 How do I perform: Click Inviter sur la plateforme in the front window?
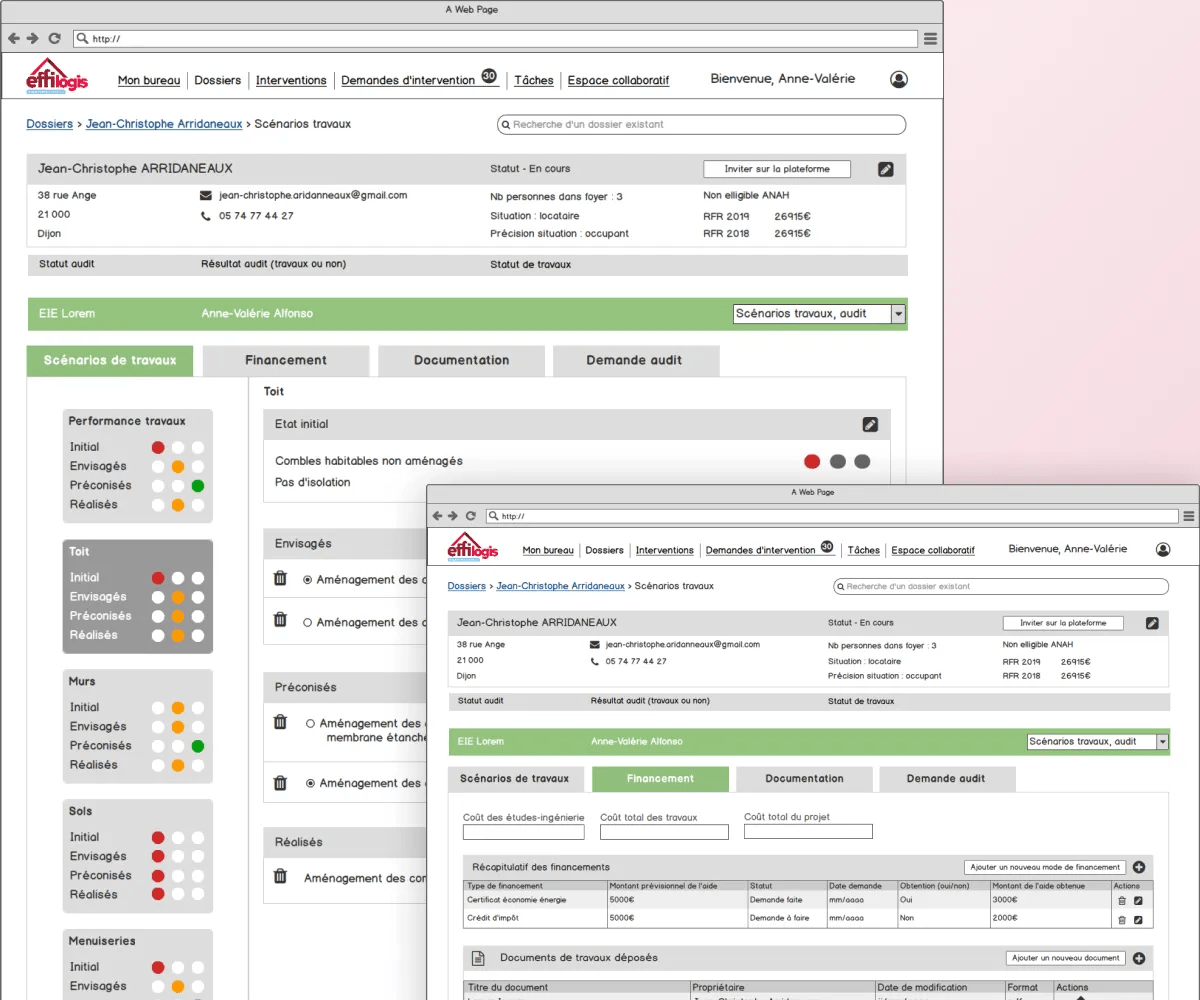[1063, 623]
